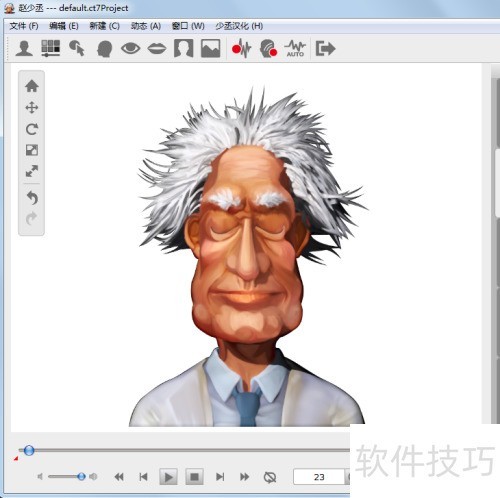Open the 动态 (A) menu
Image resolution: width=500 pixels, height=498 pixels.
pyautogui.click(x=146, y=26)
